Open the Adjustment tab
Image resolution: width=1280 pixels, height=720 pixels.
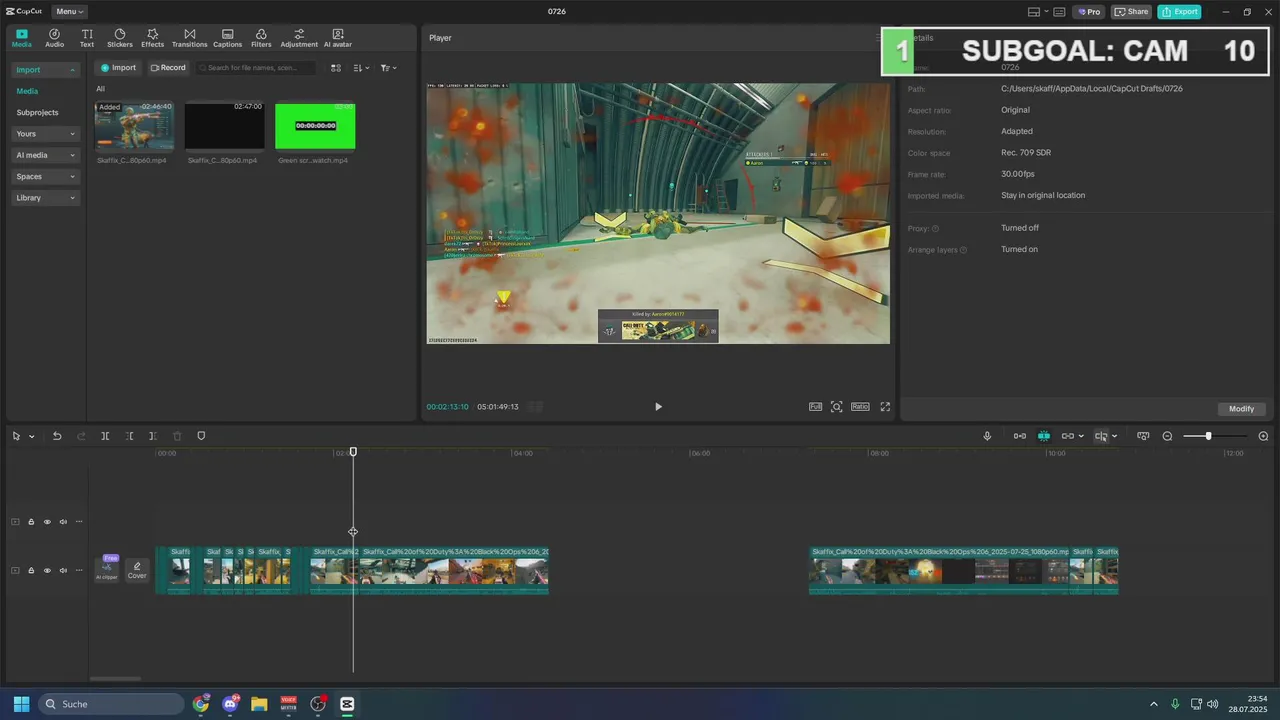pyautogui.click(x=299, y=38)
